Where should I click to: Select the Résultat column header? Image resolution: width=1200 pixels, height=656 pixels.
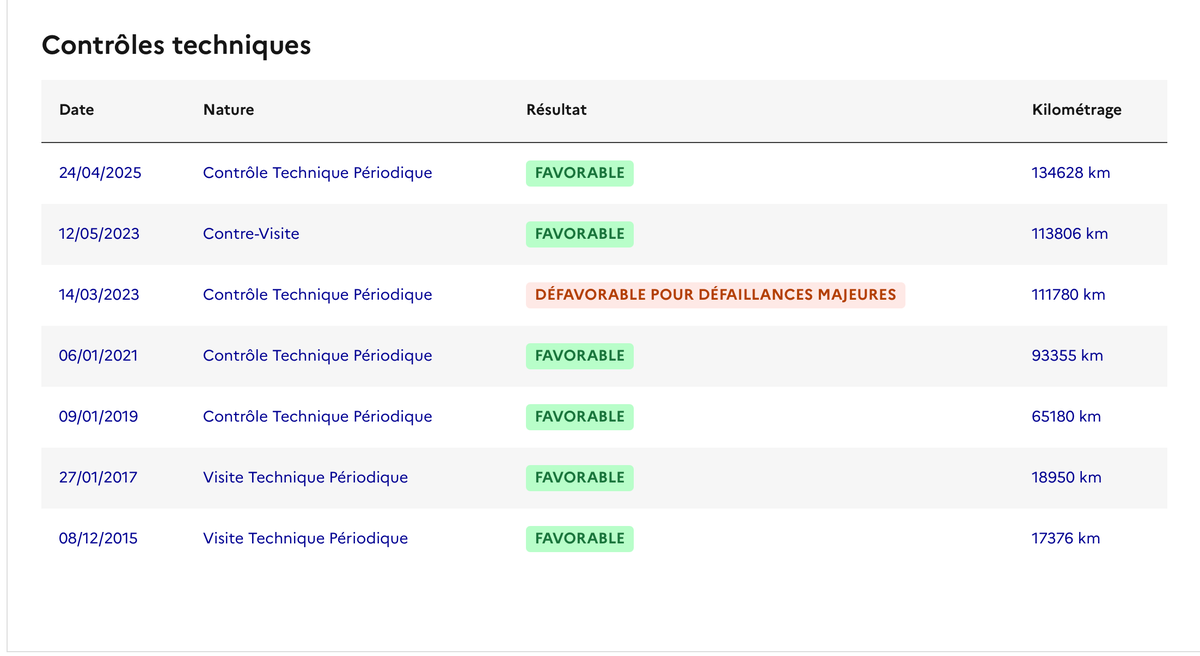pyautogui.click(x=556, y=110)
